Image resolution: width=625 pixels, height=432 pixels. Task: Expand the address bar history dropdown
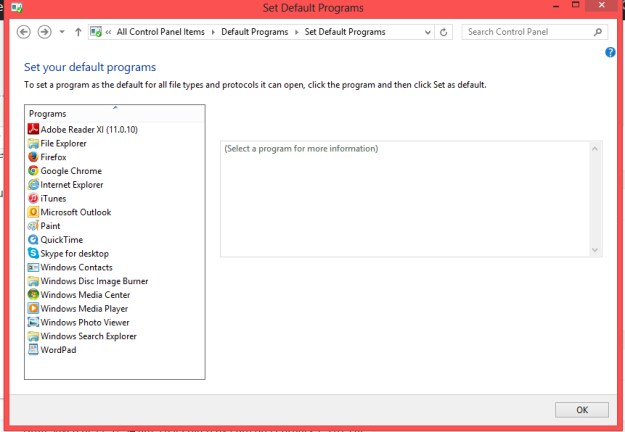(x=428, y=32)
